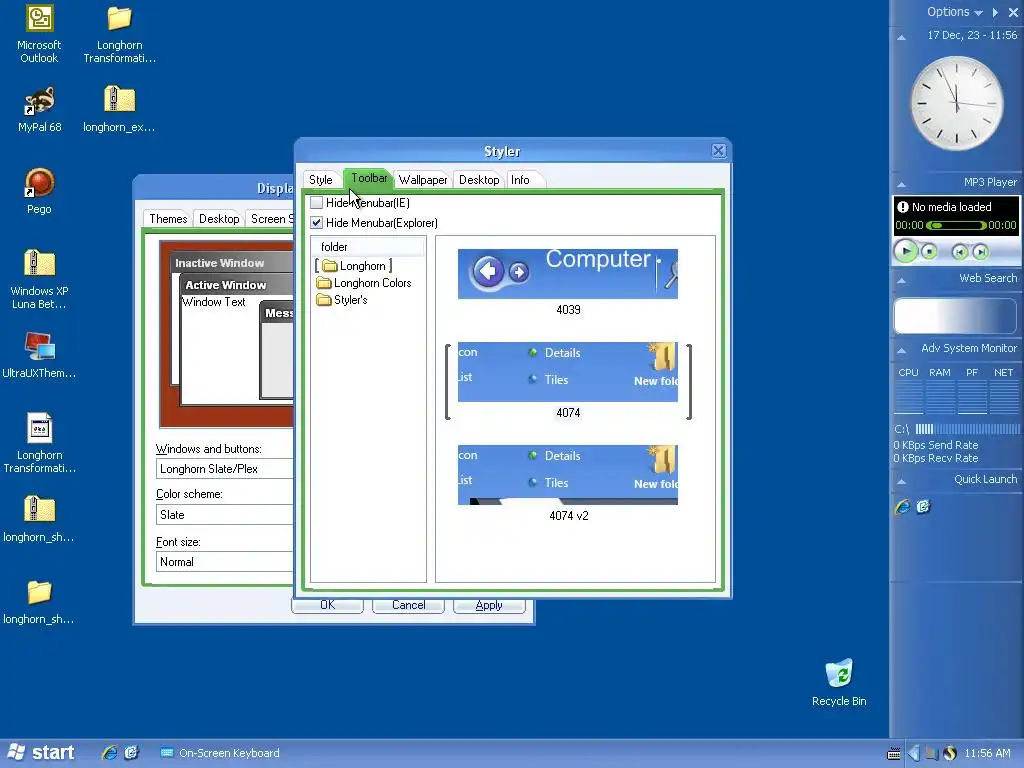Open the Style tab in Styler

(321, 180)
